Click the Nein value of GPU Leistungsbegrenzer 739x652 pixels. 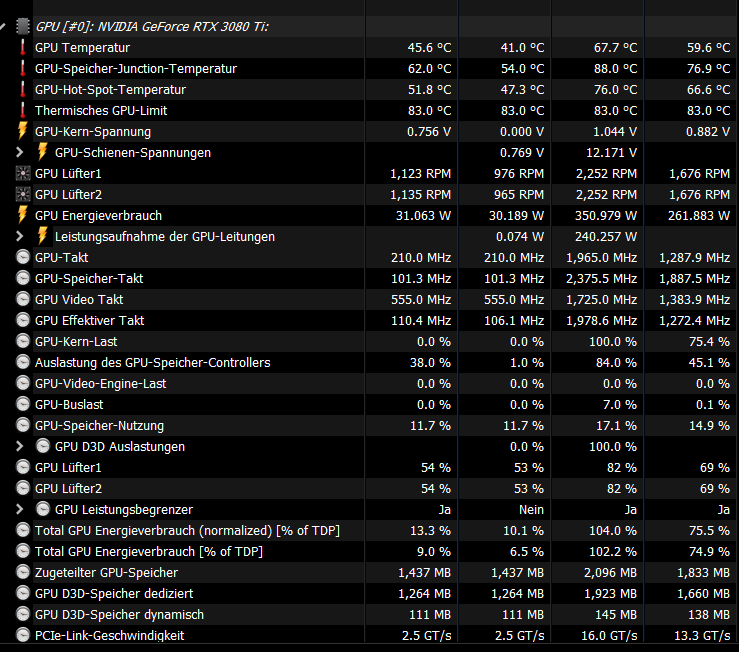[x=531, y=510]
